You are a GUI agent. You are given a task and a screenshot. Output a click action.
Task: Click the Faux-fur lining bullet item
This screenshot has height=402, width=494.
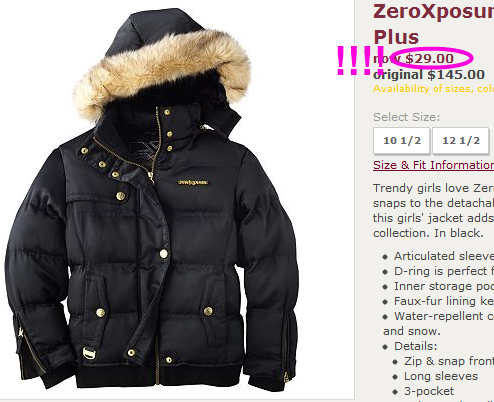(x=439, y=301)
